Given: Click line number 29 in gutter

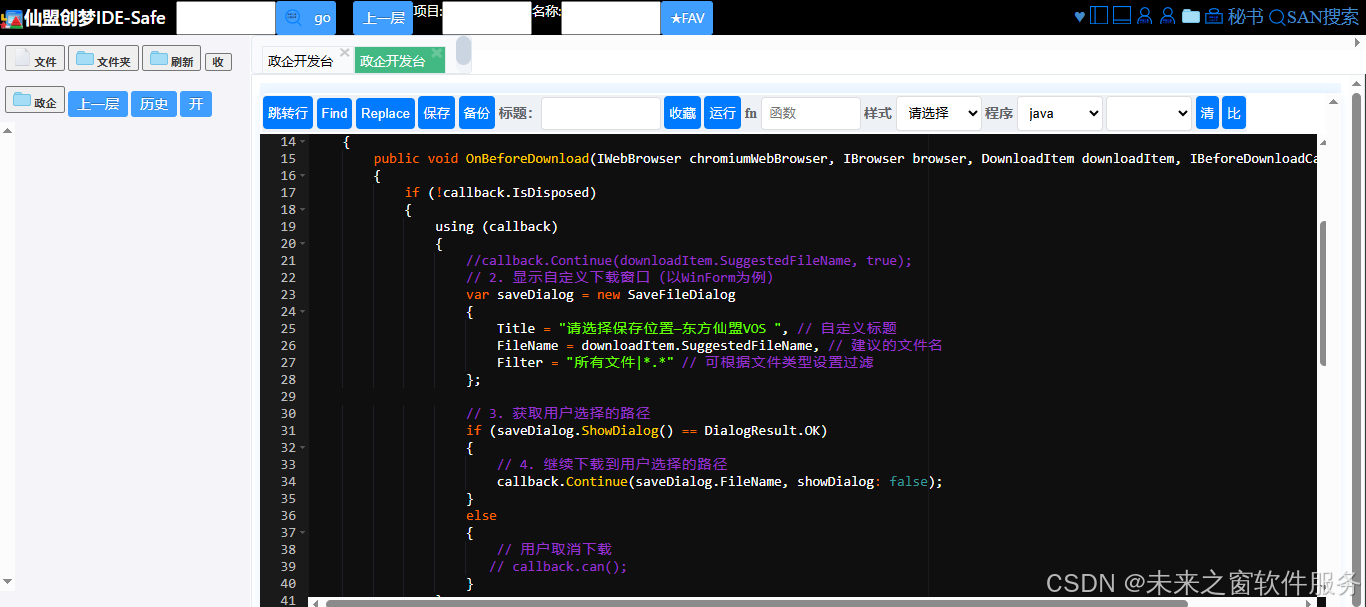Looking at the screenshot, I should coord(288,397).
